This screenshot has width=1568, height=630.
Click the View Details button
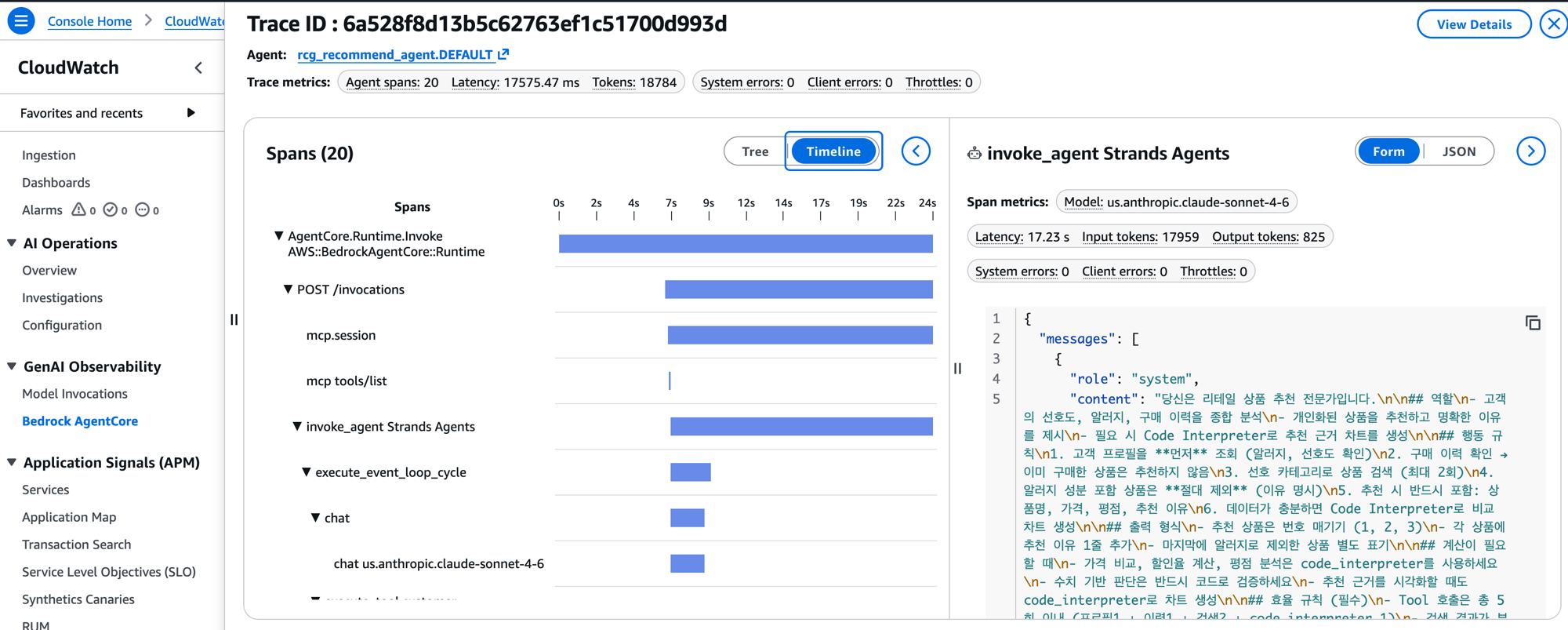click(1474, 24)
